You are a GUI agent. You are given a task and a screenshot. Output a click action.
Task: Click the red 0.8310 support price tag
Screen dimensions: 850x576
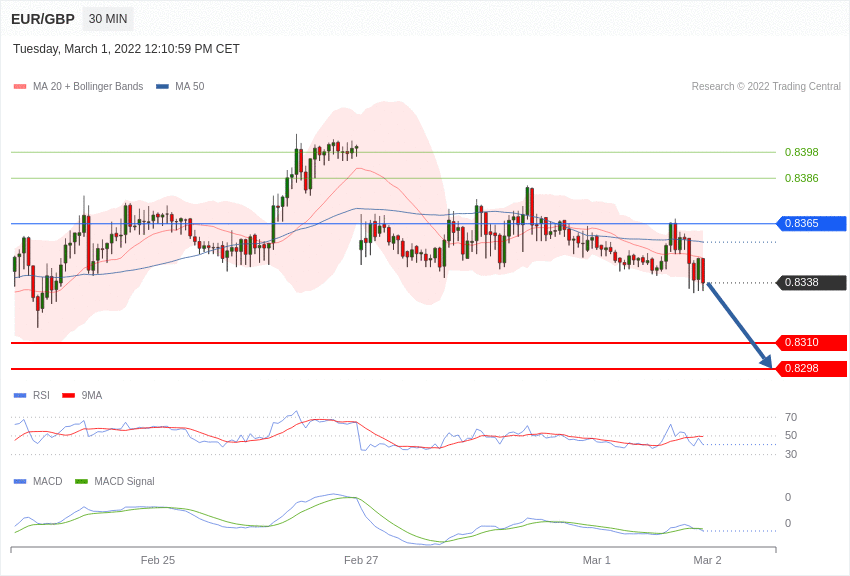click(x=812, y=342)
